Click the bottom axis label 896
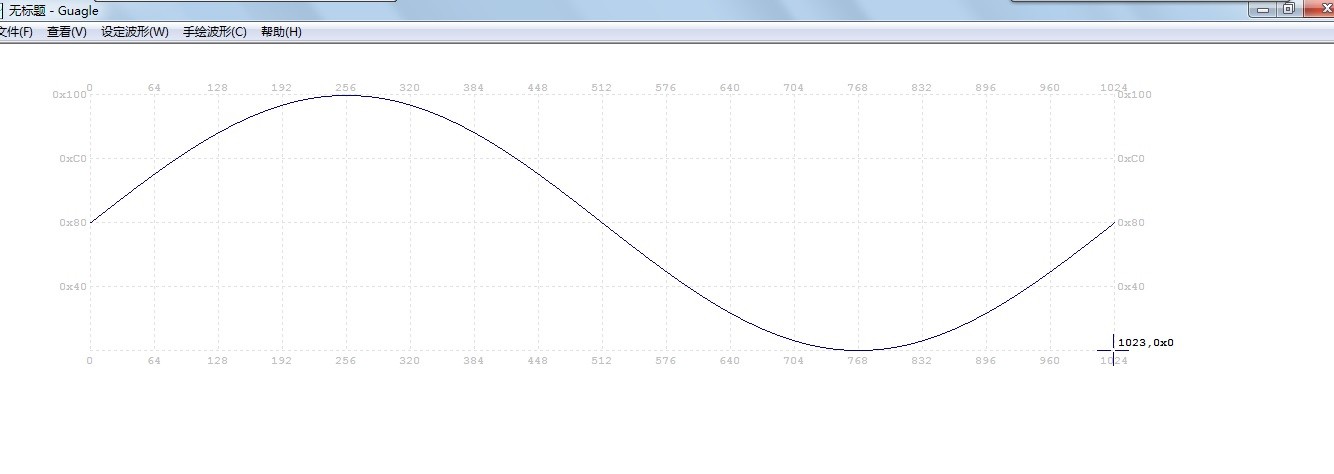Image resolution: width=1334 pixels, height=474 pixels. pyautogui.click(x=986, y=360)
